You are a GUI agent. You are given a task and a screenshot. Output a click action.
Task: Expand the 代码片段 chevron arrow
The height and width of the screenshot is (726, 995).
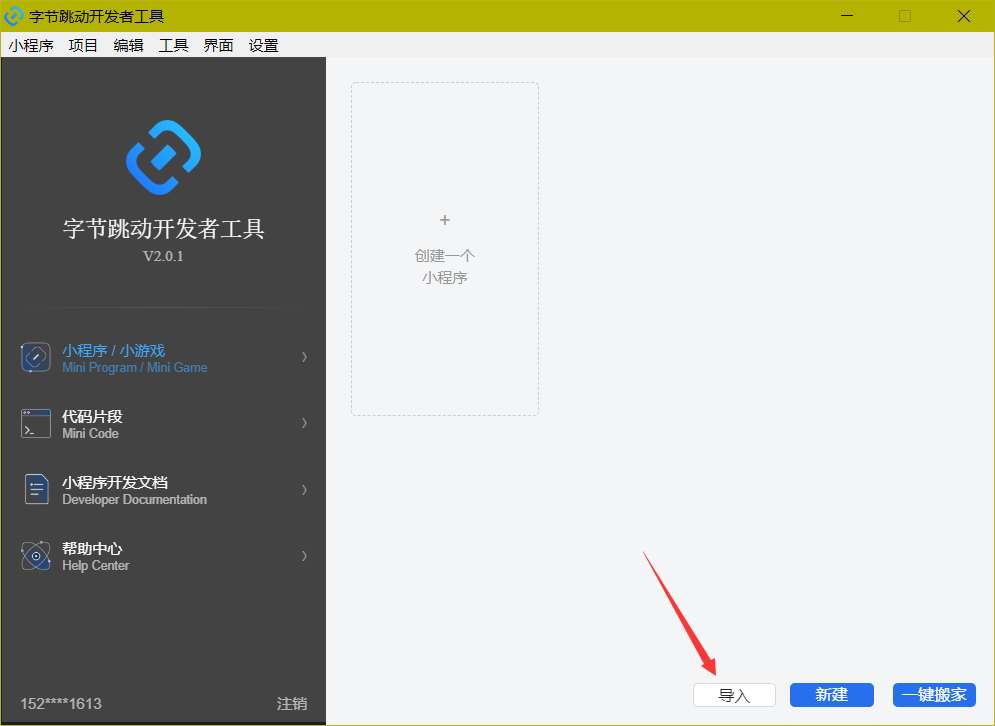(x=305, y=423)
